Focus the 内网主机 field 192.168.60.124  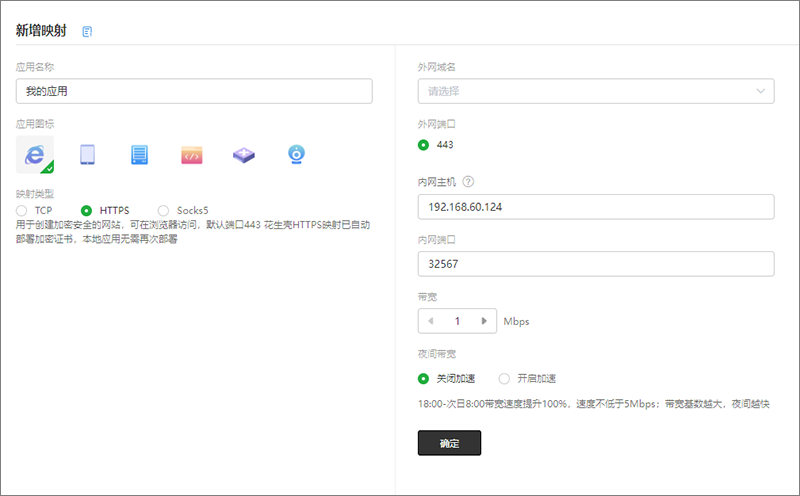point(596,207)
